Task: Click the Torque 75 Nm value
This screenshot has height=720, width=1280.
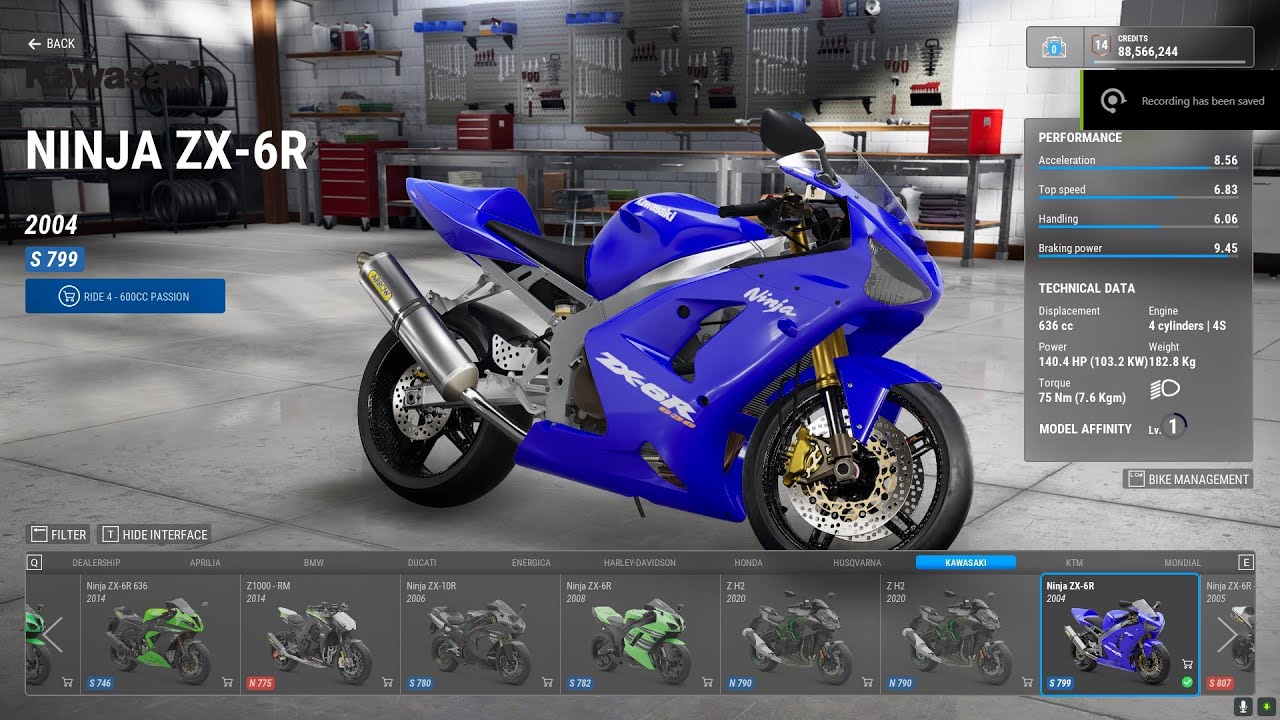Action: tap(1082, 398)
